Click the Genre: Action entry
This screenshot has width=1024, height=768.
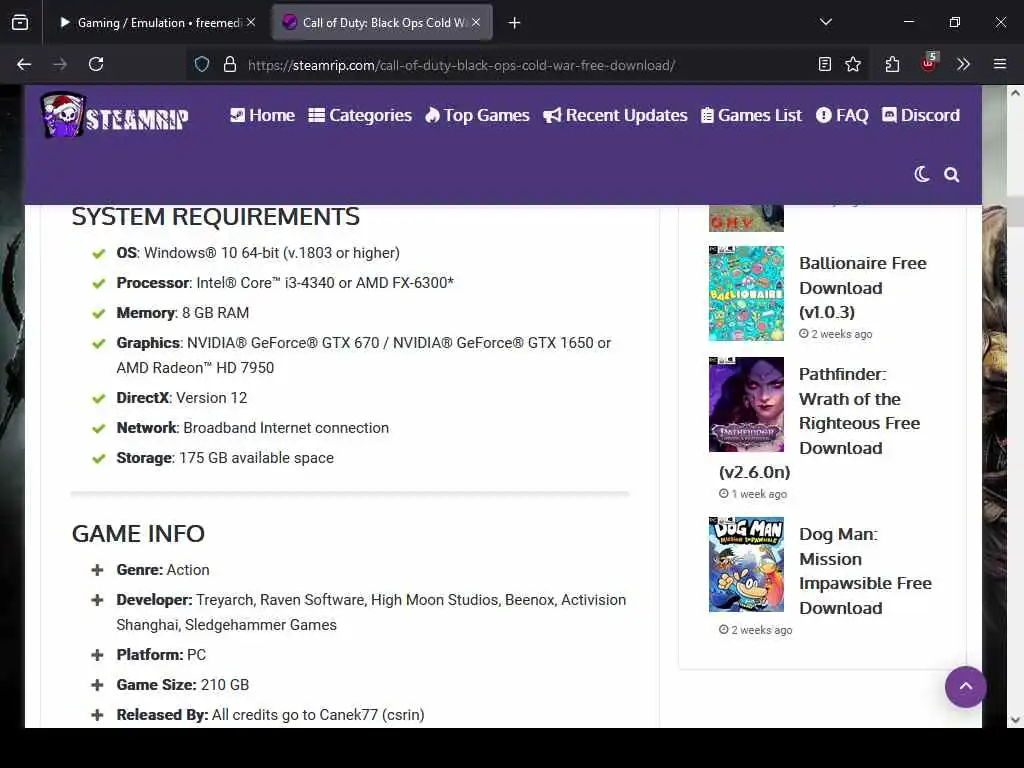[163, 569]
